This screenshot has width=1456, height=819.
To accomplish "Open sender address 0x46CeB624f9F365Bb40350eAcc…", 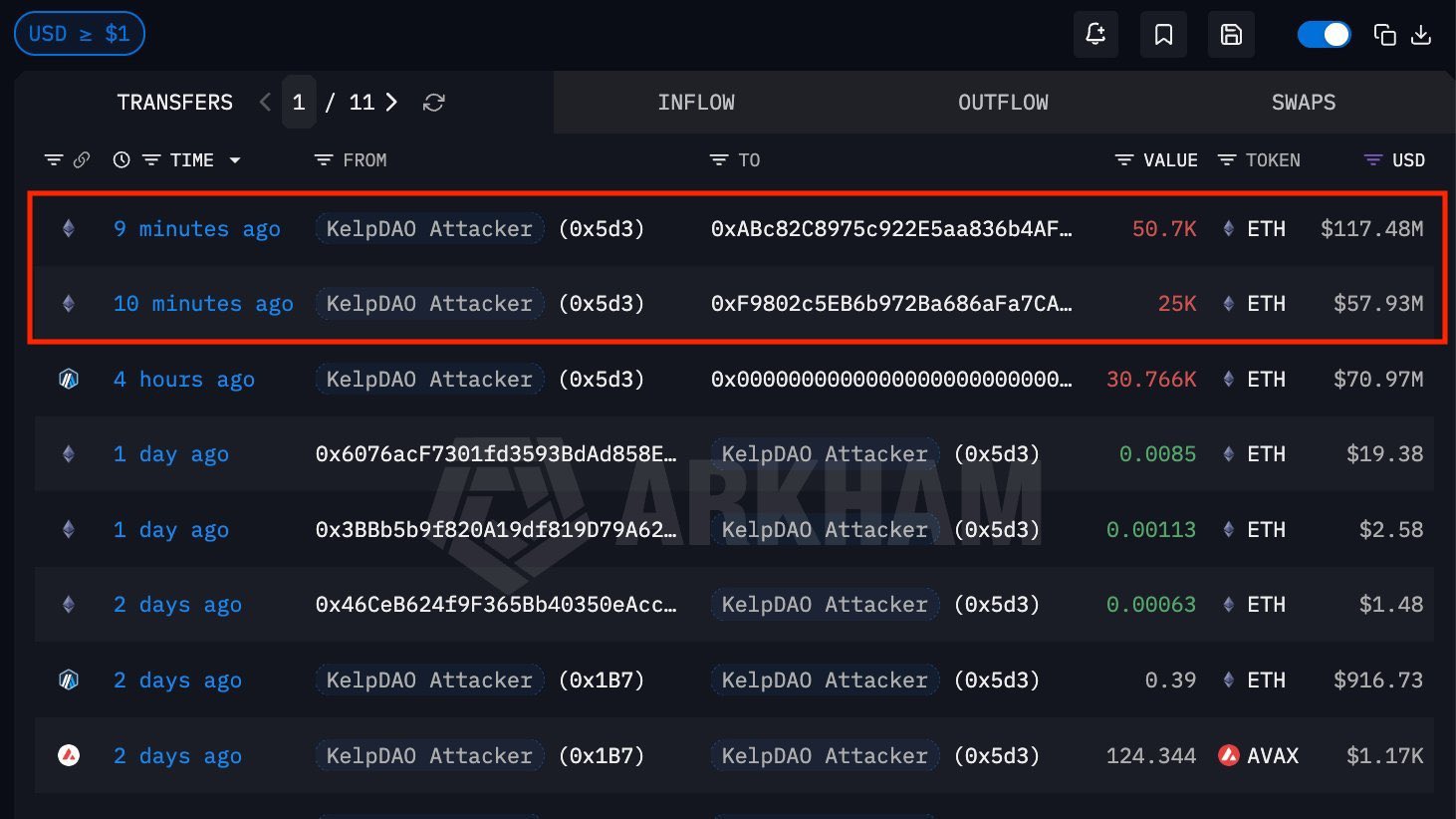I will coord(496,605).
